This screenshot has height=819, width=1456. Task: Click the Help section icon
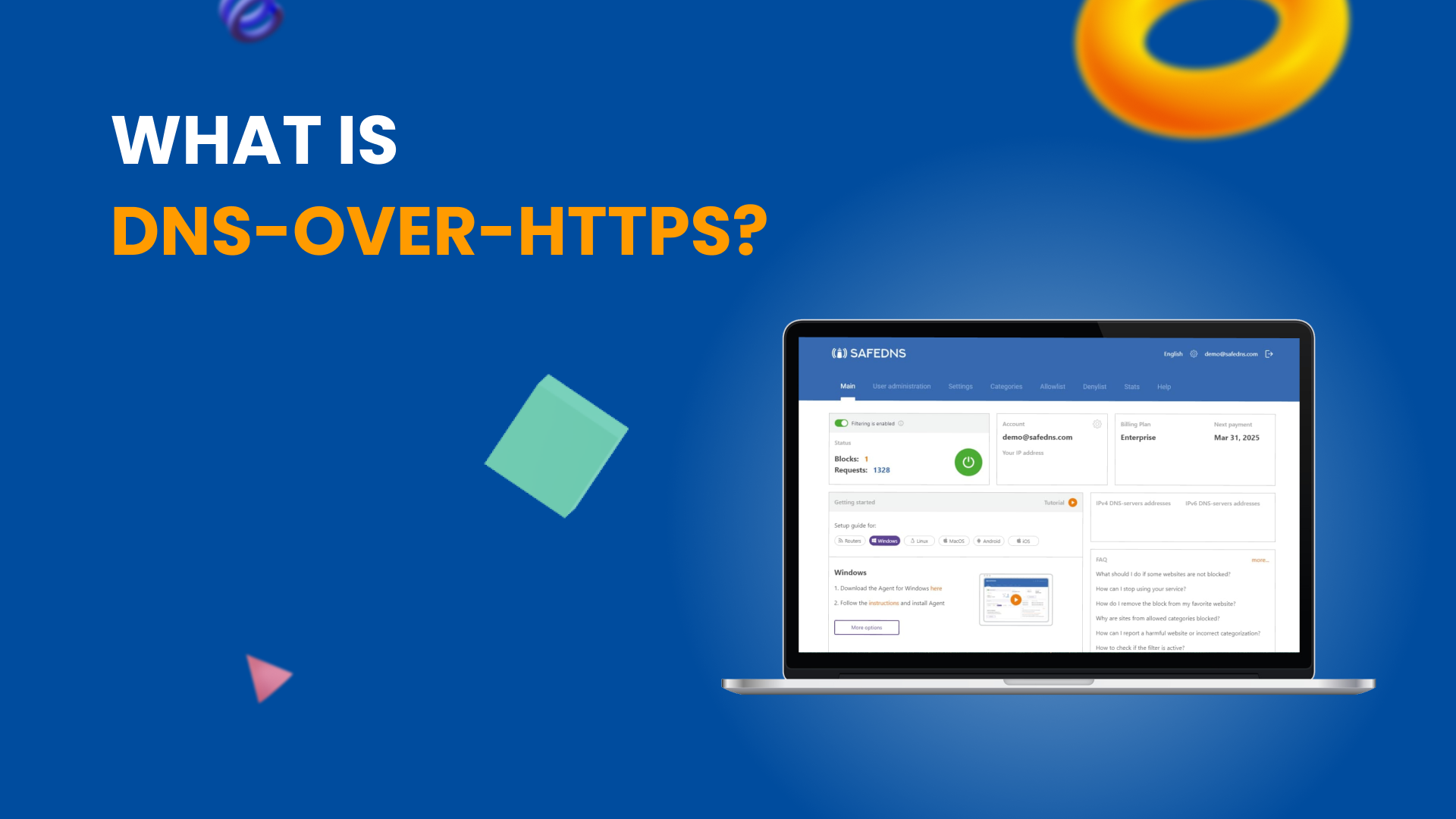tap(1162, 386)
